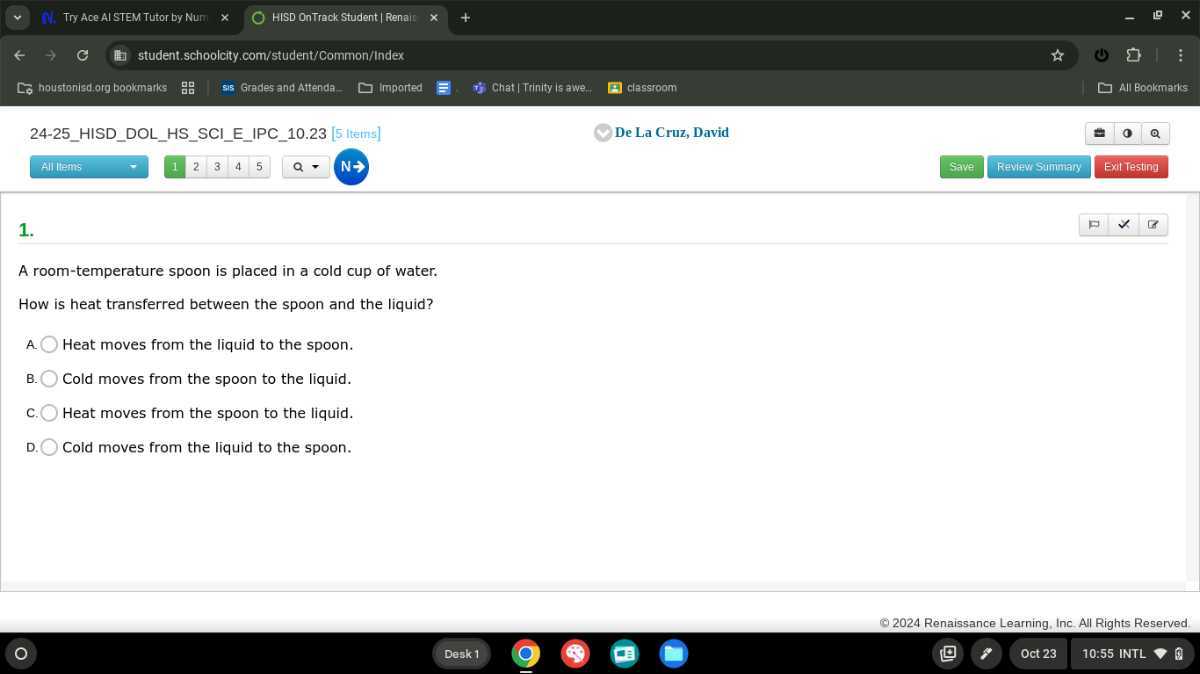Screen dimensions: 1200x674
Task: Click the Review Summary button
Action: (x=1038, y=166)
